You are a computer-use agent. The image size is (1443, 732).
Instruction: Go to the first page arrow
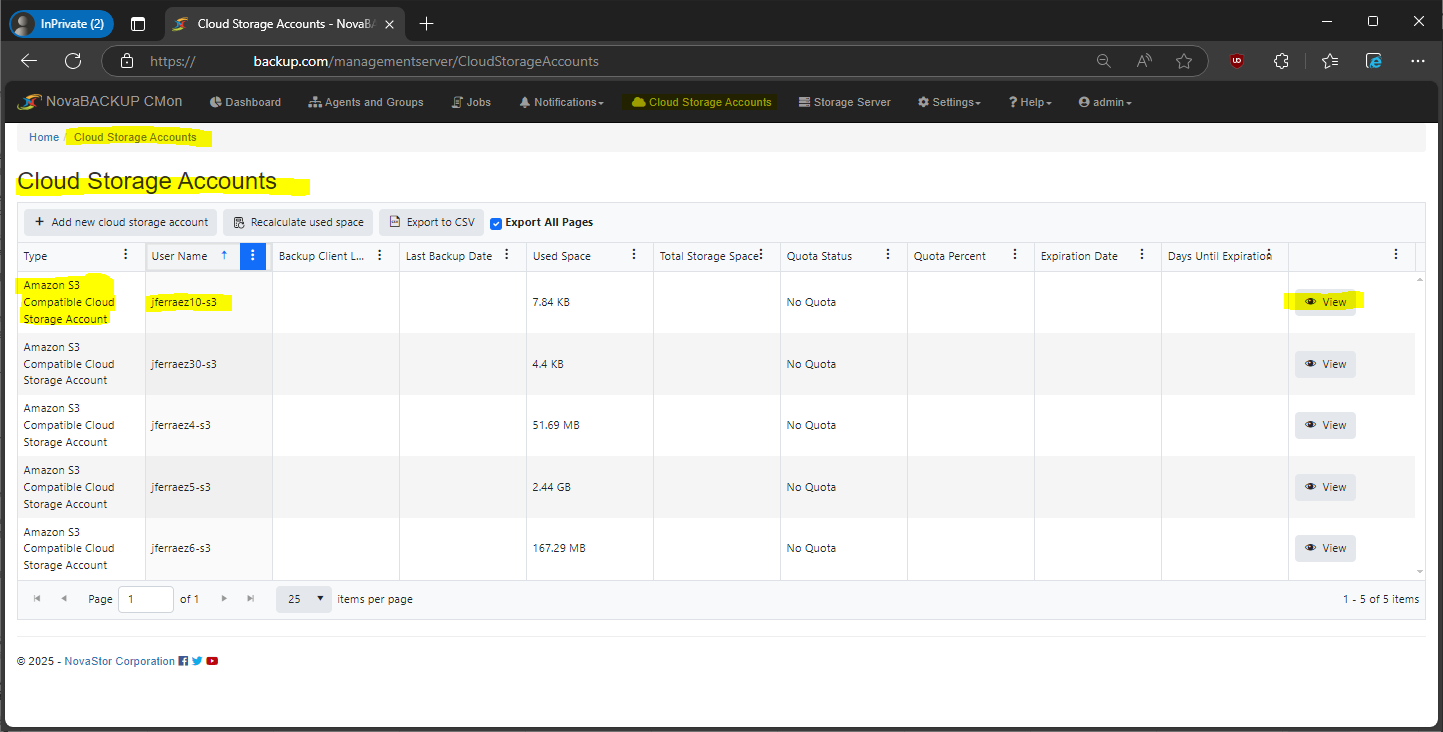point(38,599)
